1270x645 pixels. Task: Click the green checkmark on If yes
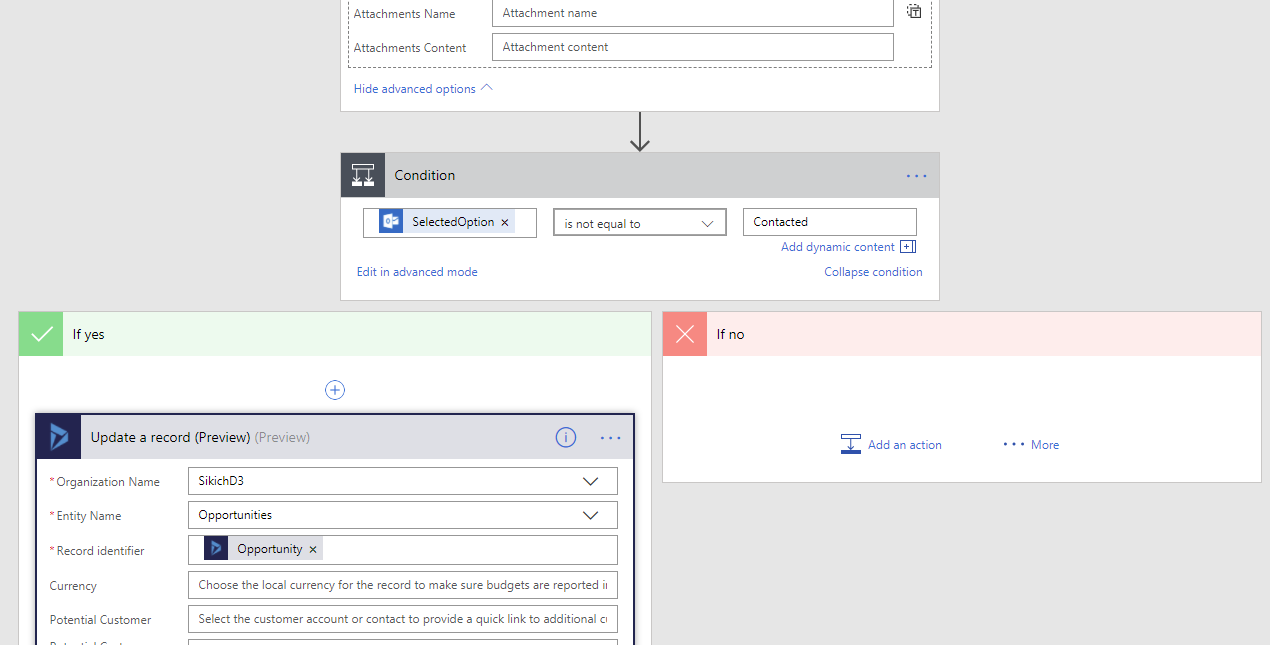[40, 333]
